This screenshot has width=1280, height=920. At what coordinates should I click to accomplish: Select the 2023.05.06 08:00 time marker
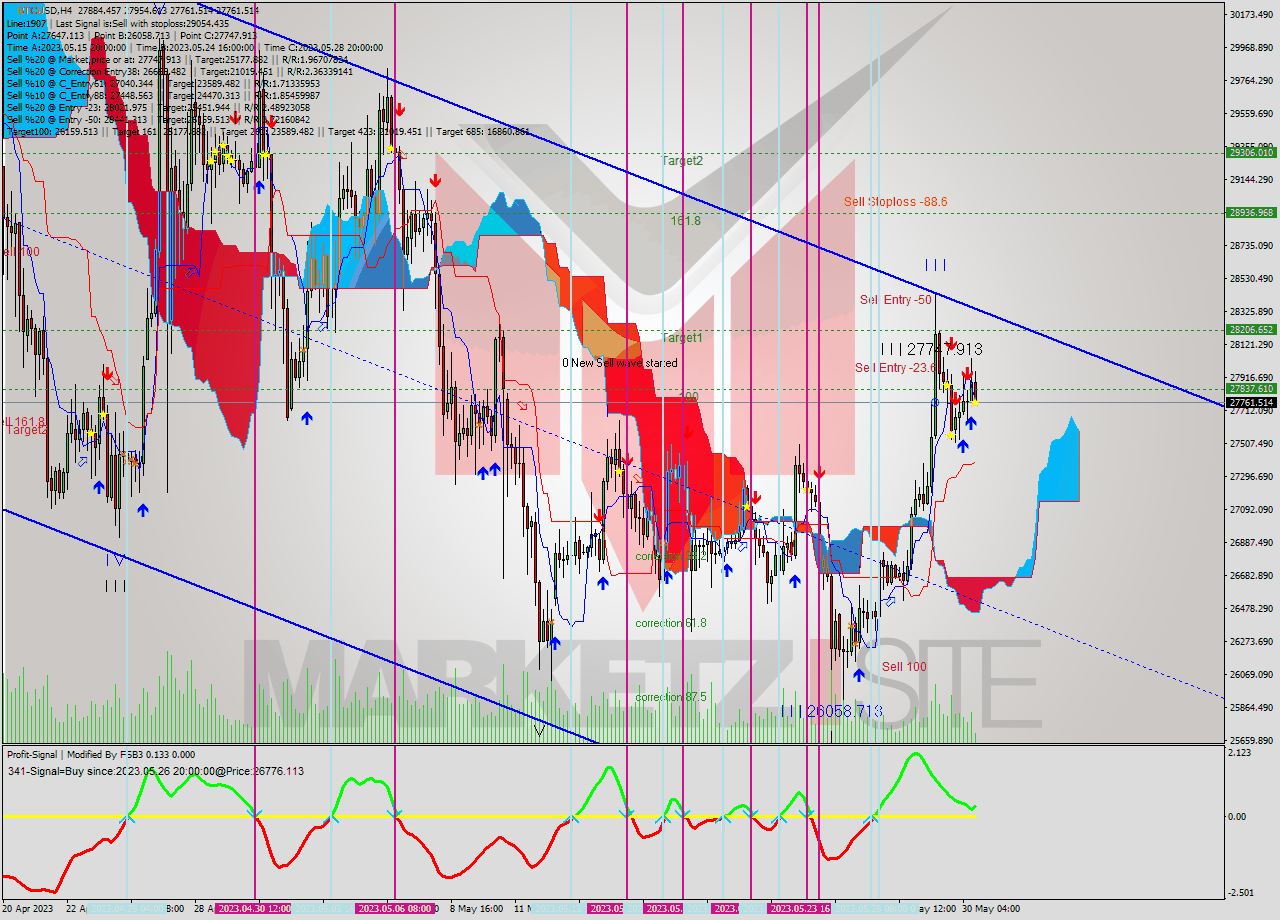(x=394, y=909)
